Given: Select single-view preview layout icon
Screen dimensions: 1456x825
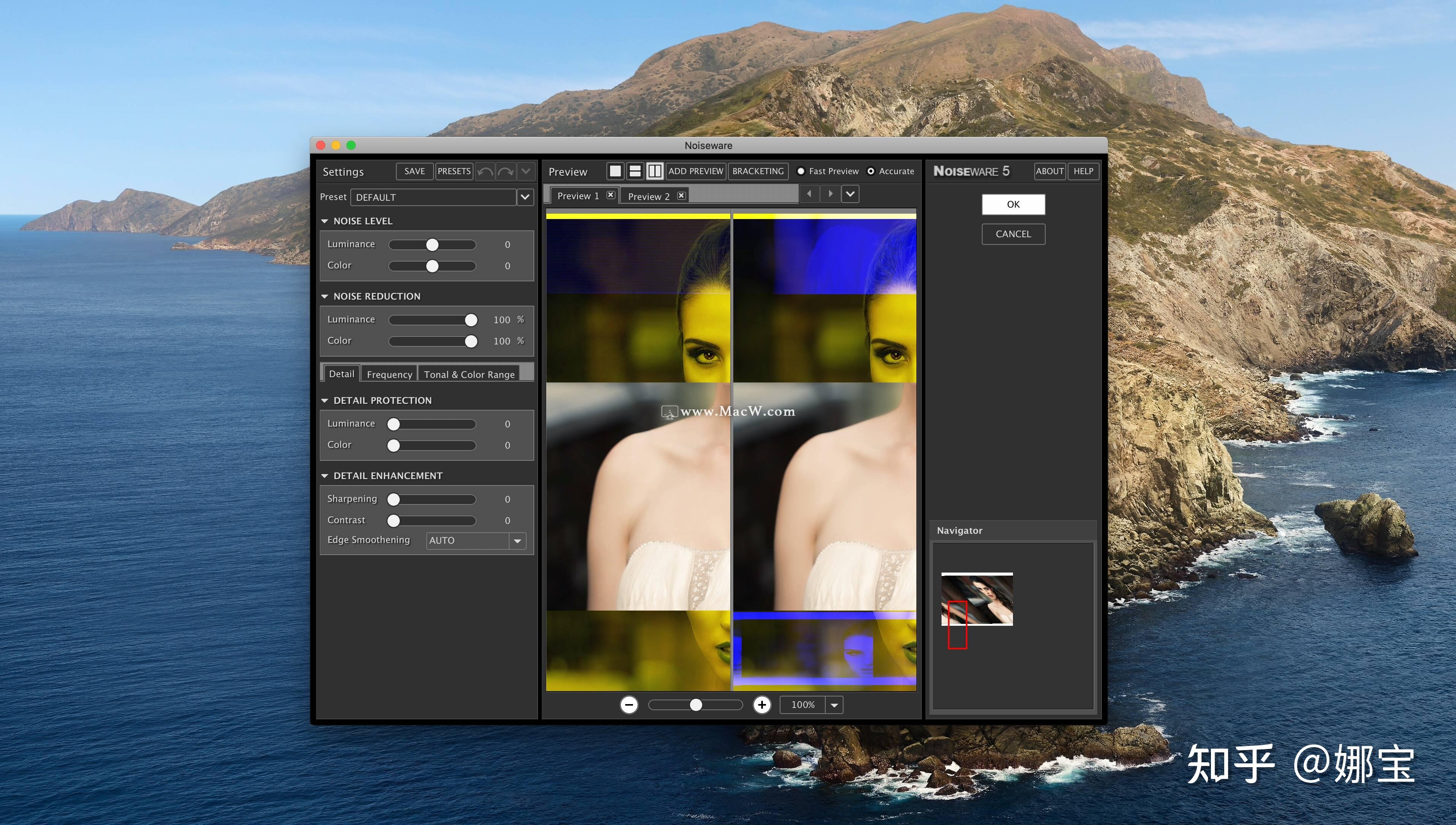Looking at the screenshot, I should [616, 171].
